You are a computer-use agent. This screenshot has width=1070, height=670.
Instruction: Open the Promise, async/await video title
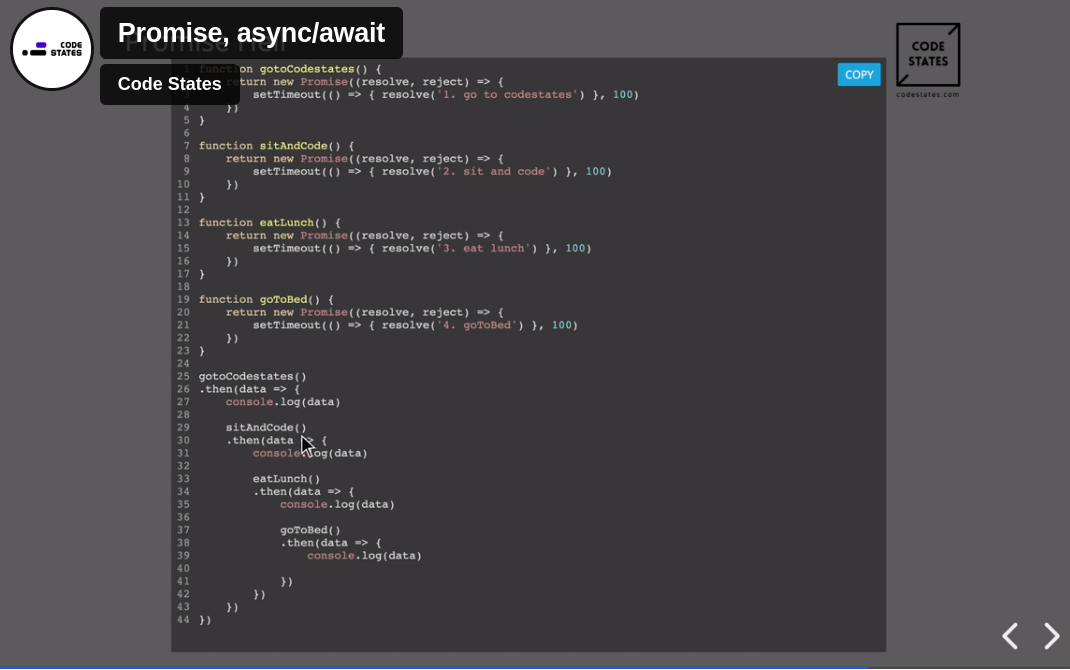point(251,33)
